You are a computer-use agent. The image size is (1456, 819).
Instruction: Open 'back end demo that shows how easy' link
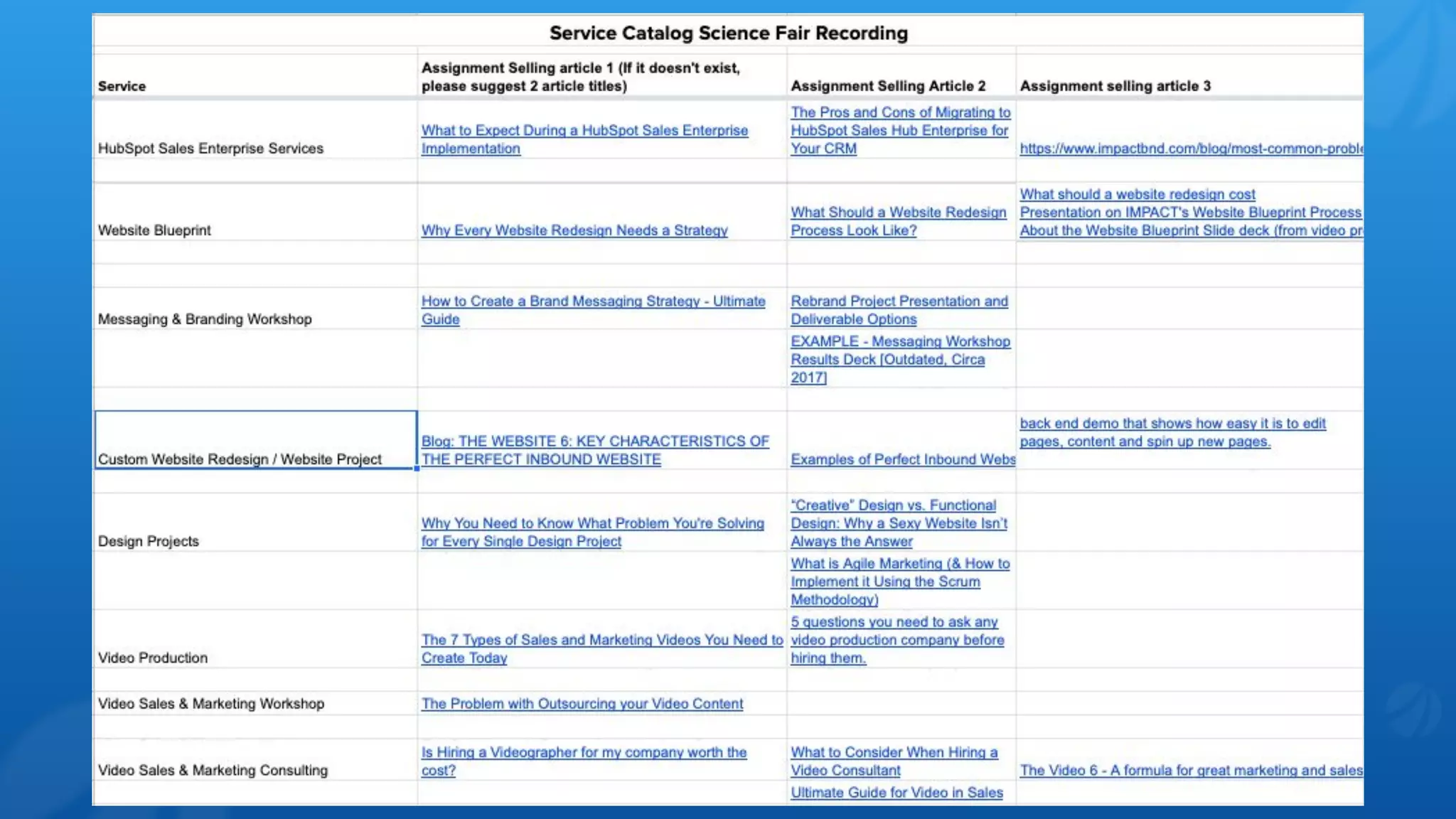(x=1172, y=424)
